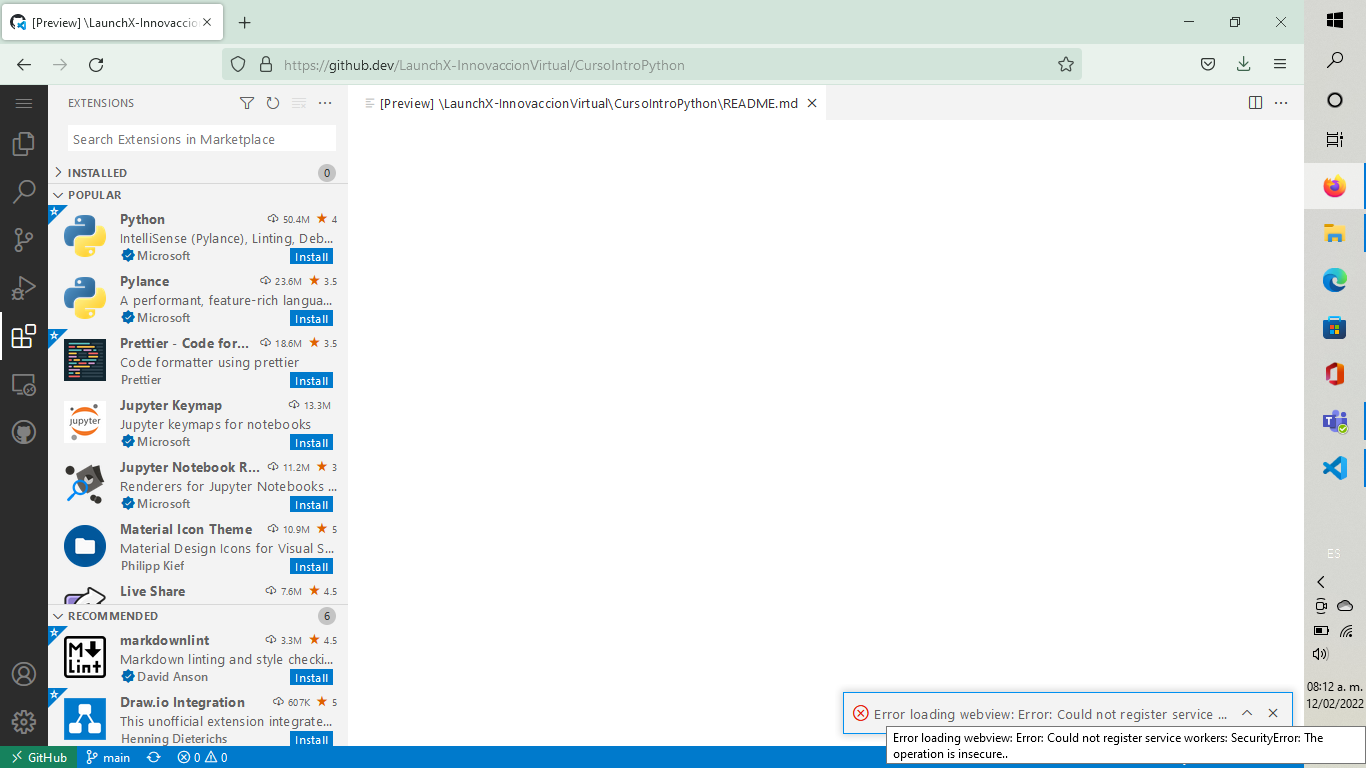Install the Draw.io Integration extension
Screen dimensions: 1366x768
(311, 740)
